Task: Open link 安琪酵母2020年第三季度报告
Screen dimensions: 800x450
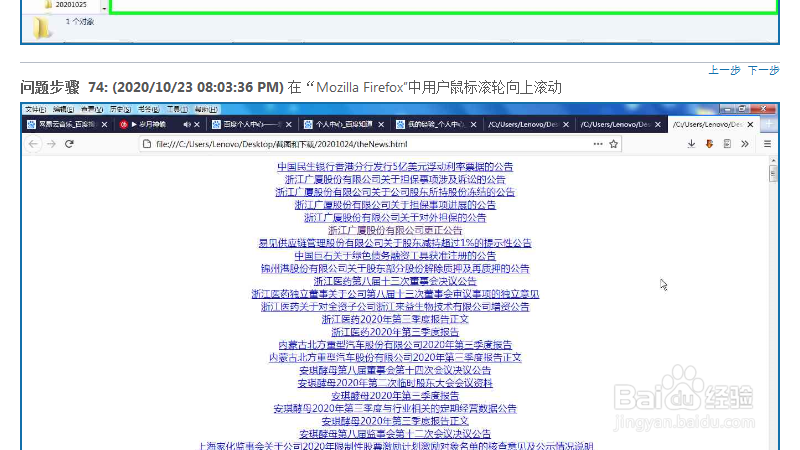Action: [x=395, y=396]
